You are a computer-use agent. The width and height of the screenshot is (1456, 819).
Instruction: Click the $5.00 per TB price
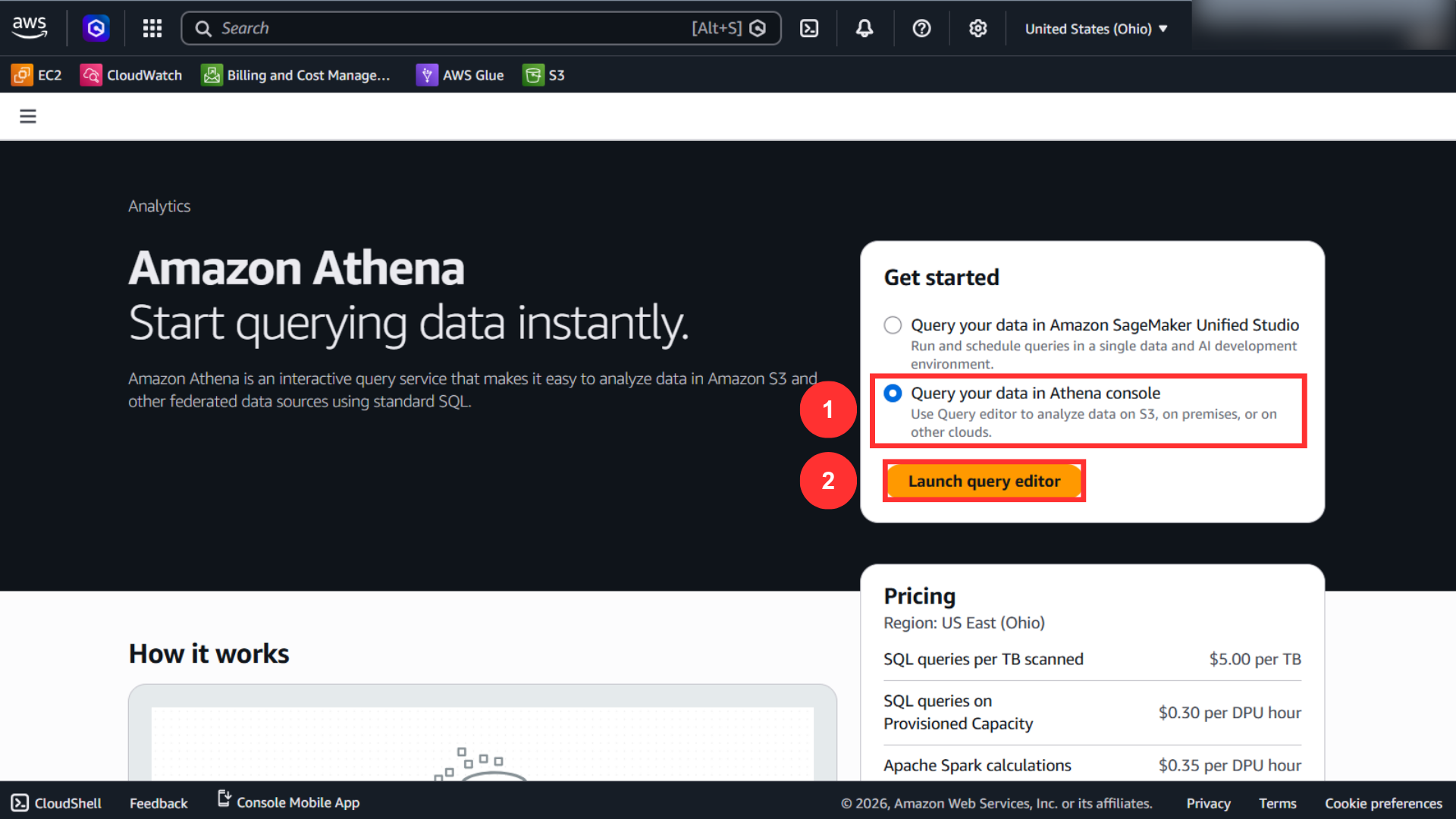(1255, 659)
